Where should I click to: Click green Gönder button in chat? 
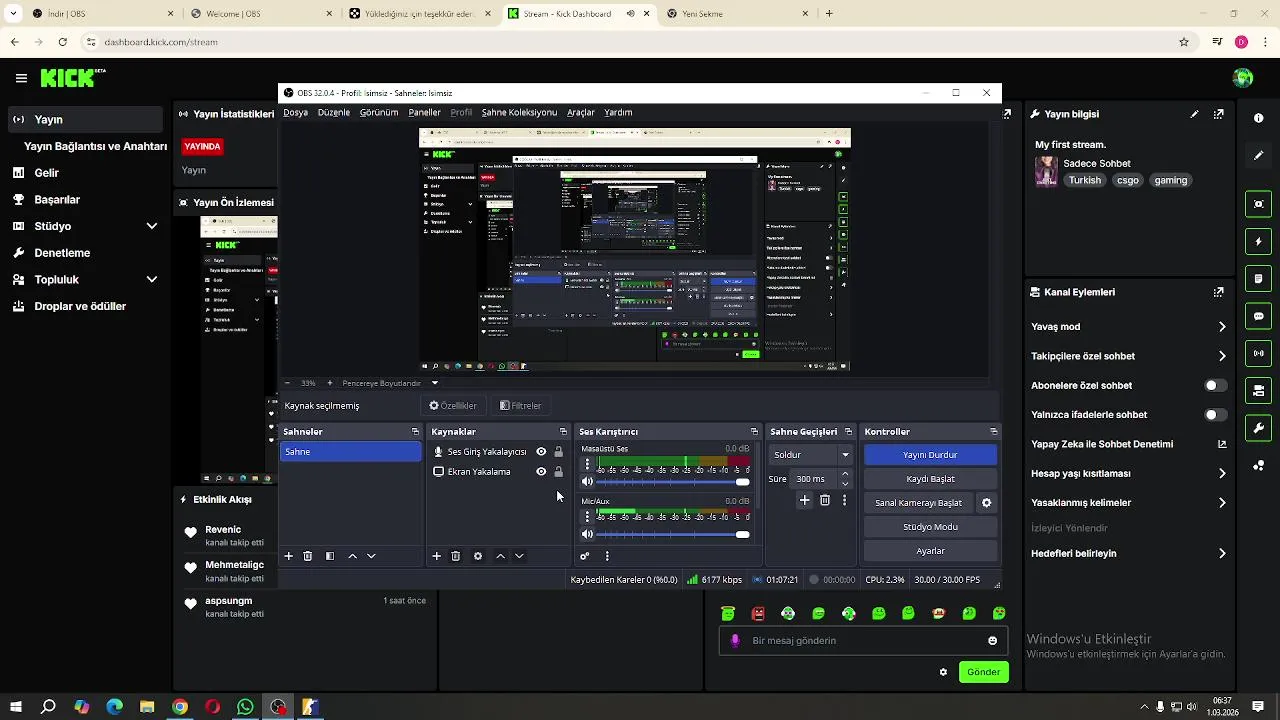click(x=983, y=672)
